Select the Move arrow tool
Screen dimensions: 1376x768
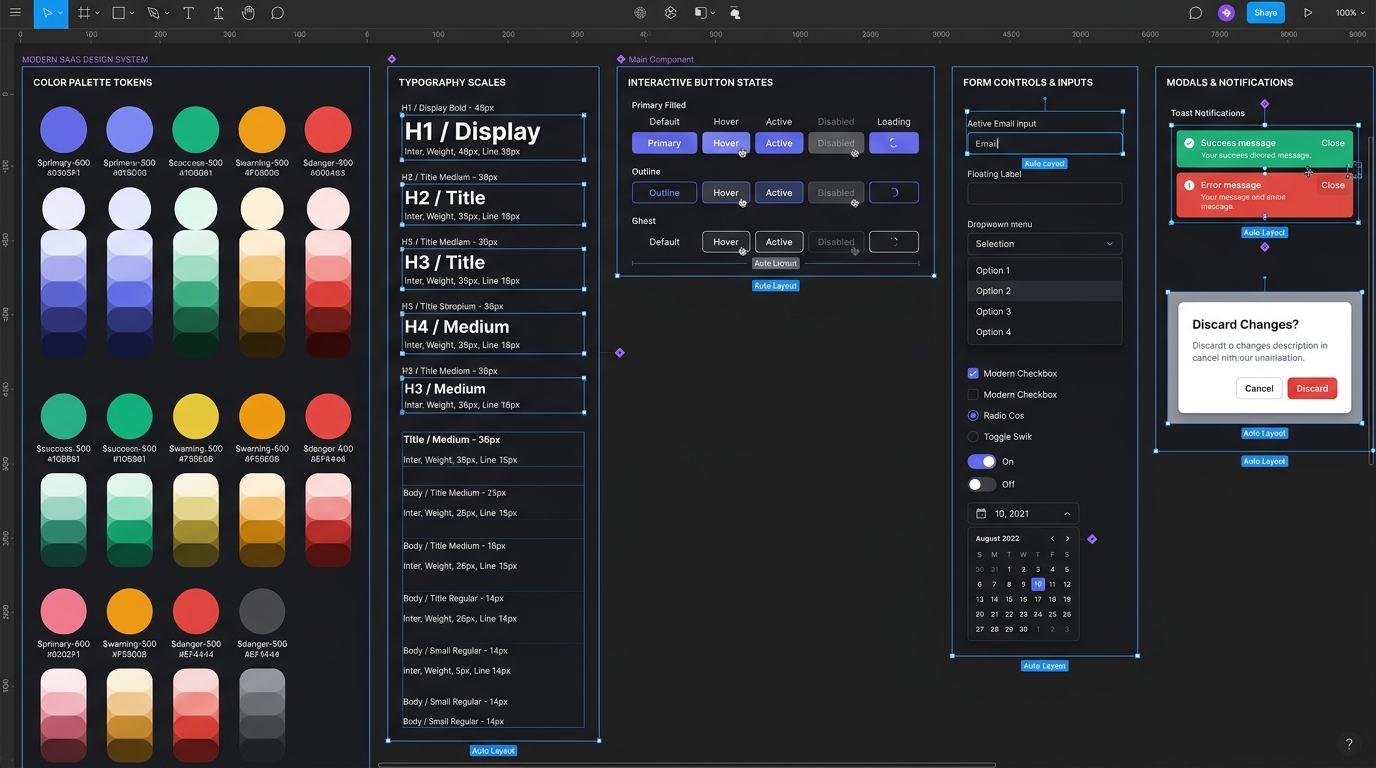[x=47, y=13]
